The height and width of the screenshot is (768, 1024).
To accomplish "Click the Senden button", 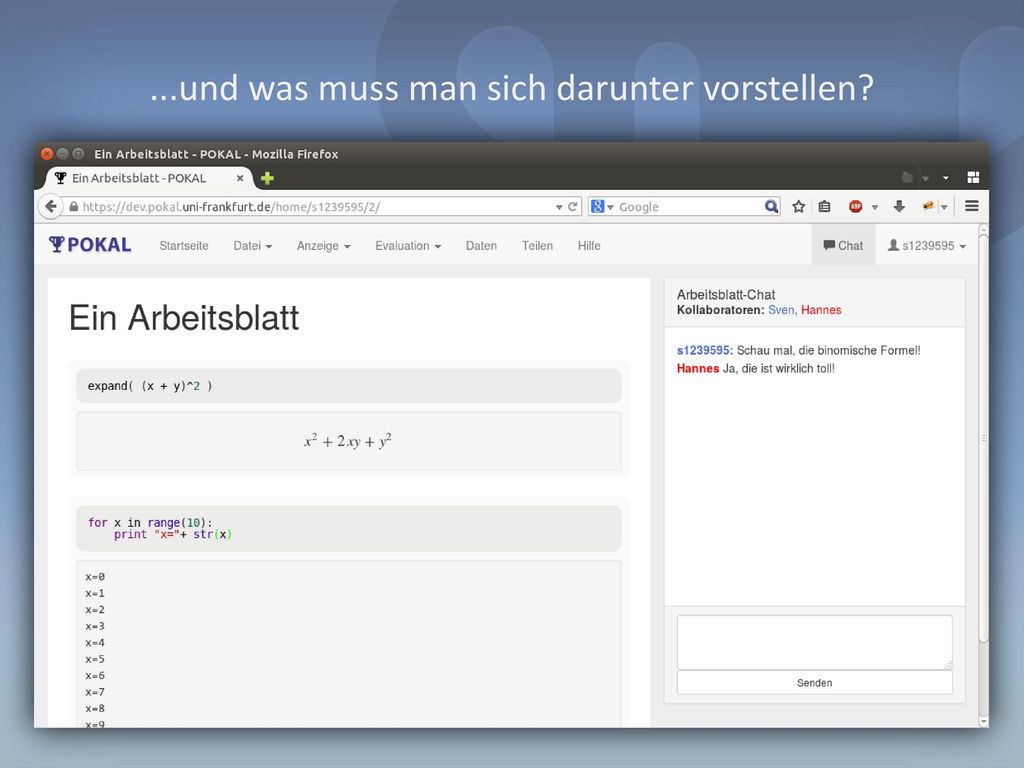I will pos(814,683).
